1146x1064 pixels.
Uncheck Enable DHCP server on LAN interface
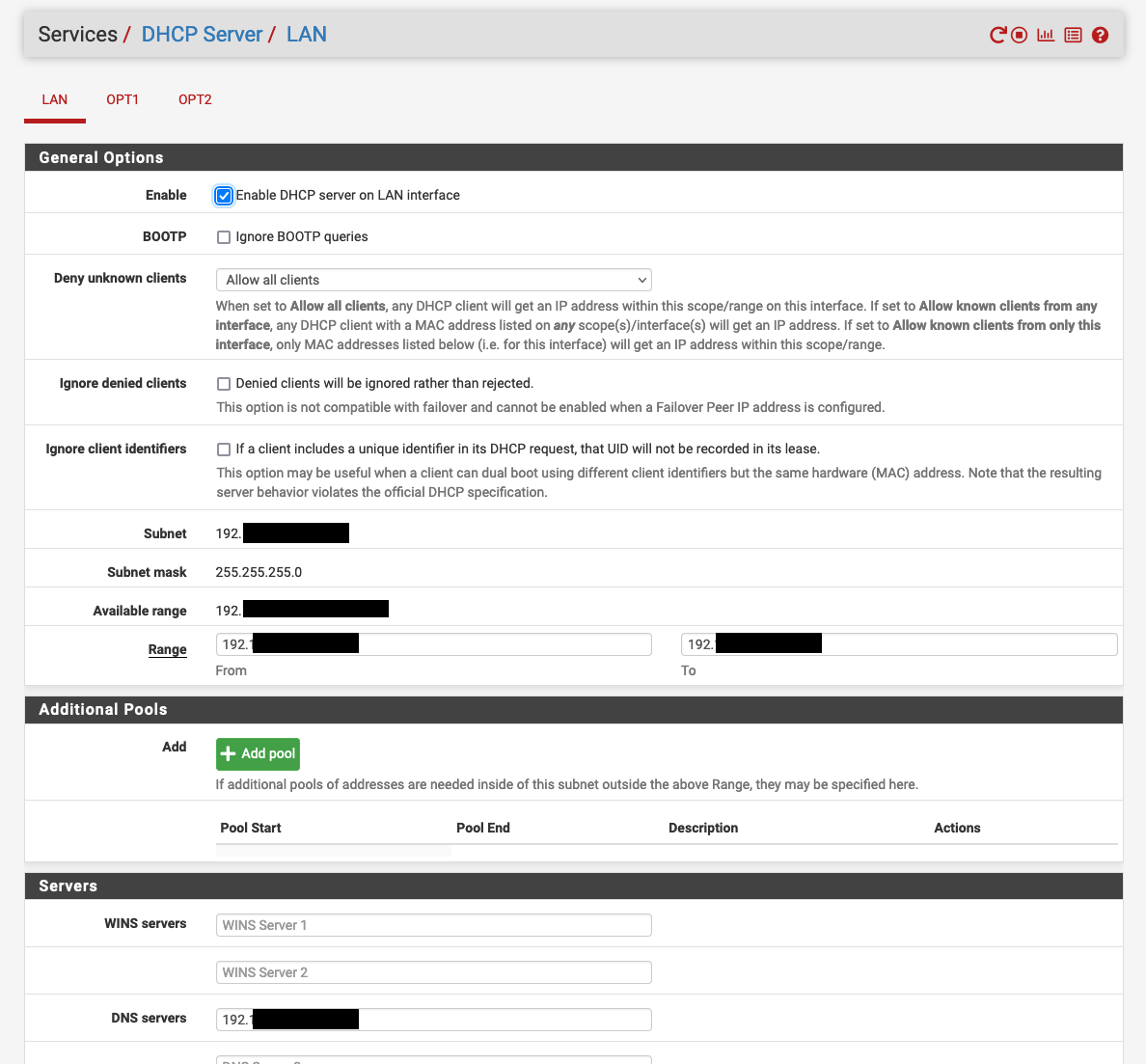224,196
